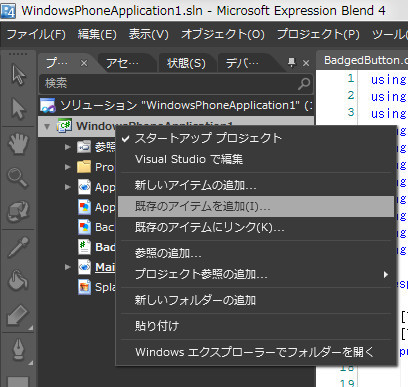The height and width of the screenshot is (387, 408).
Task: Open the ファイル(F) menu
Action: (36, 34)
